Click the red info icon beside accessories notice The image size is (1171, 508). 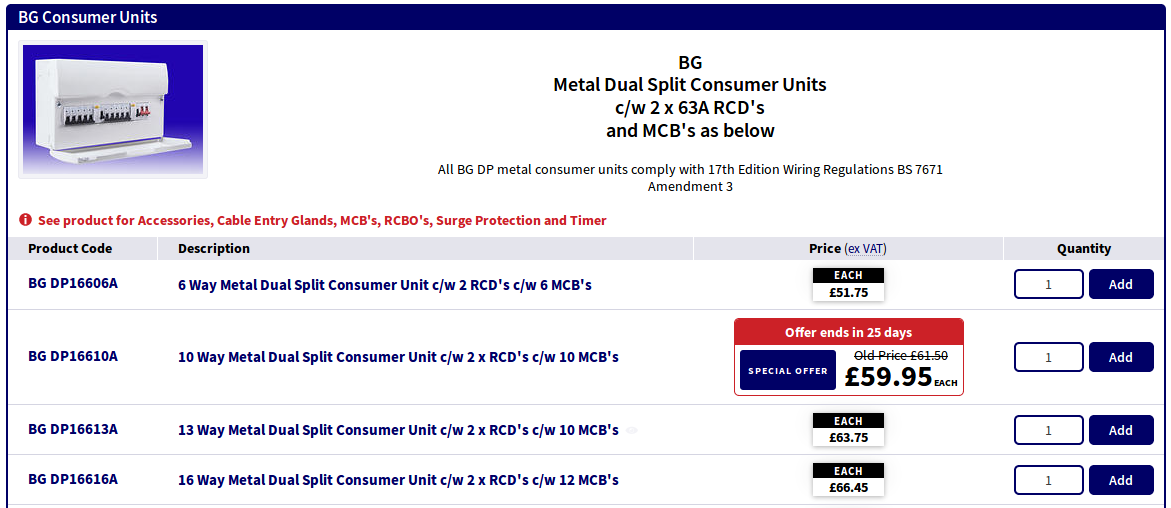[25, 220]
